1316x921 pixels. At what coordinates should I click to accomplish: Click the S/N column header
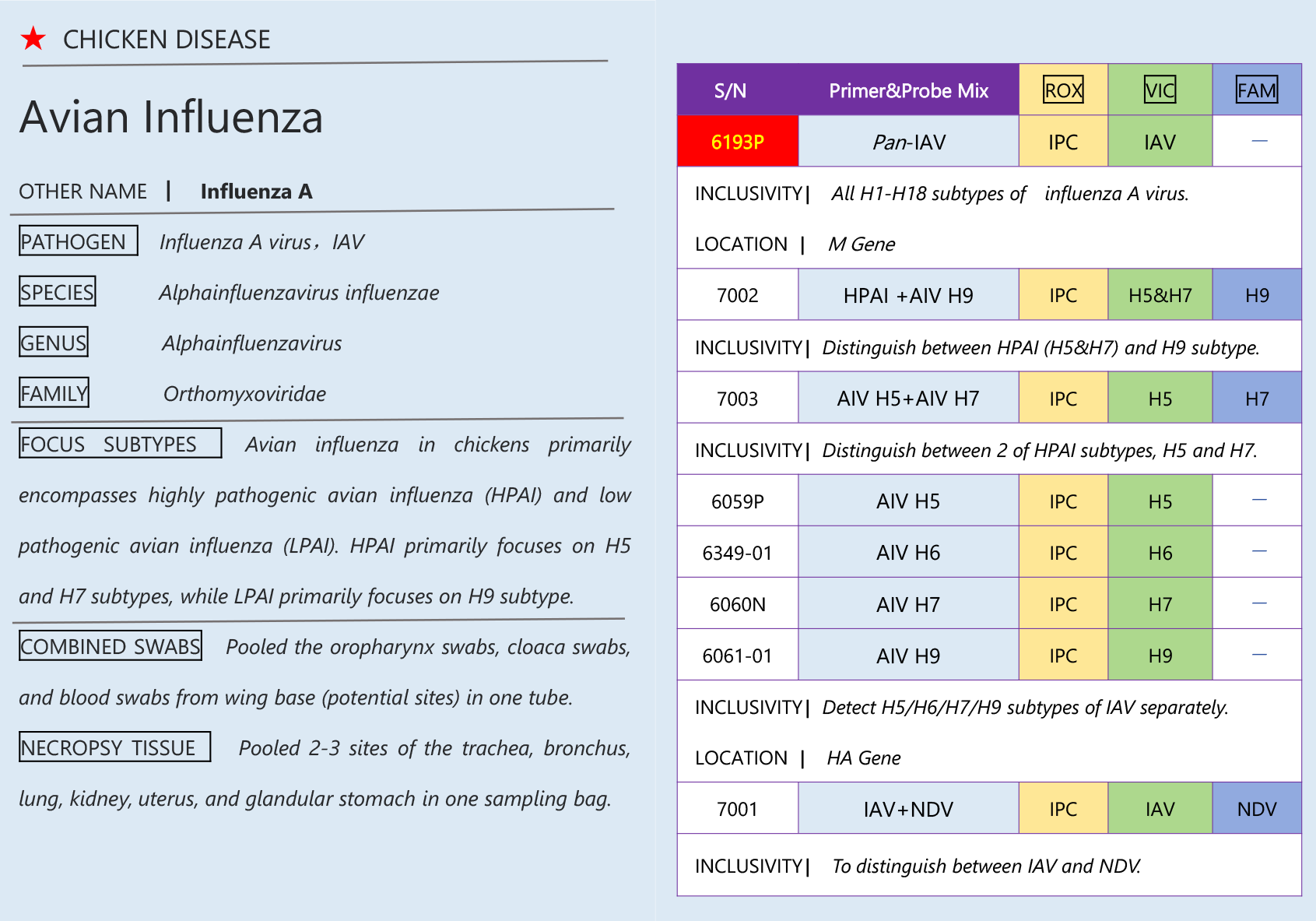(x=730, y=90)
